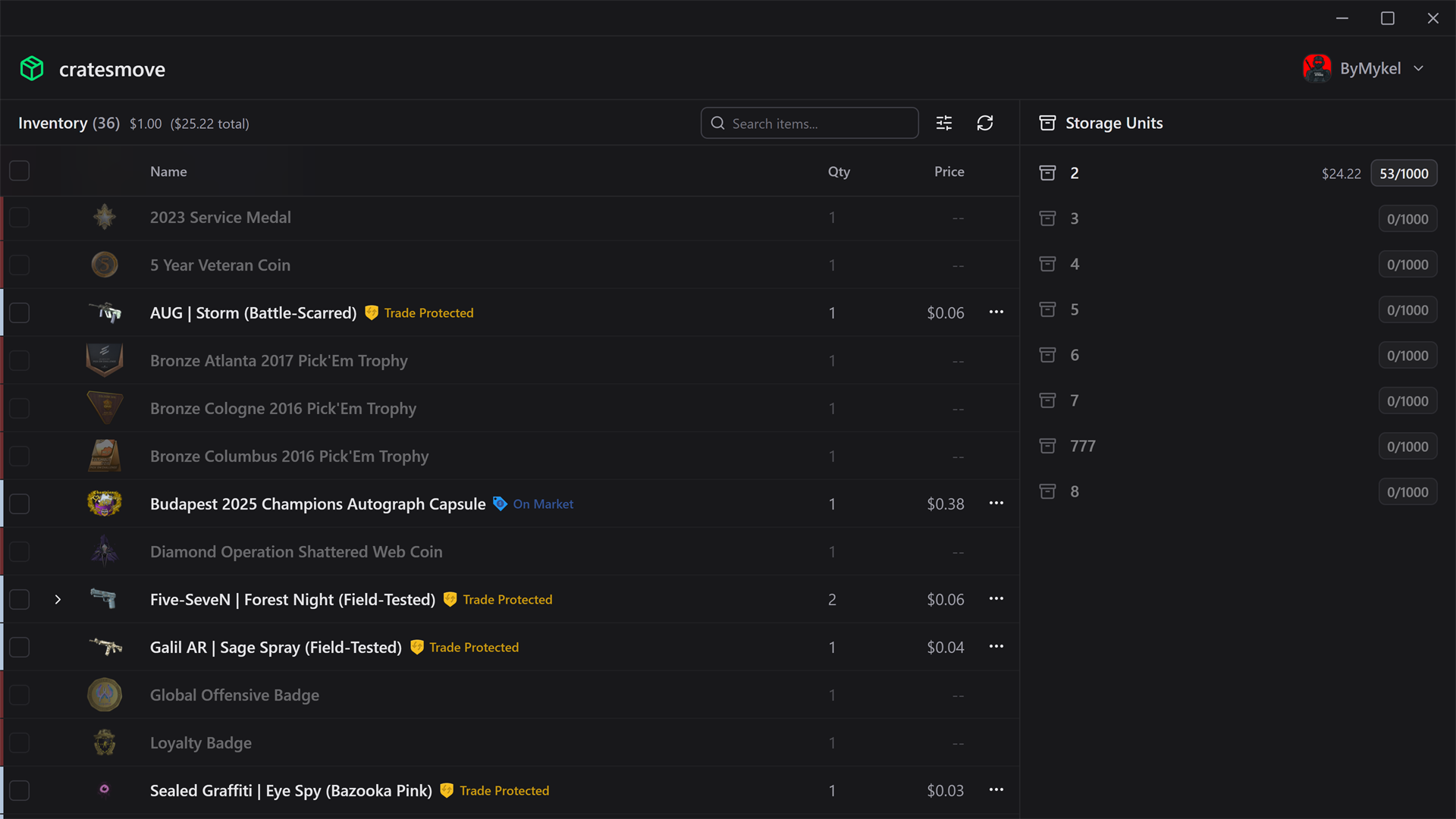1456x819 pixels.
Task: Click the Storage Units header icon
Action: (x=1047, y=123)
